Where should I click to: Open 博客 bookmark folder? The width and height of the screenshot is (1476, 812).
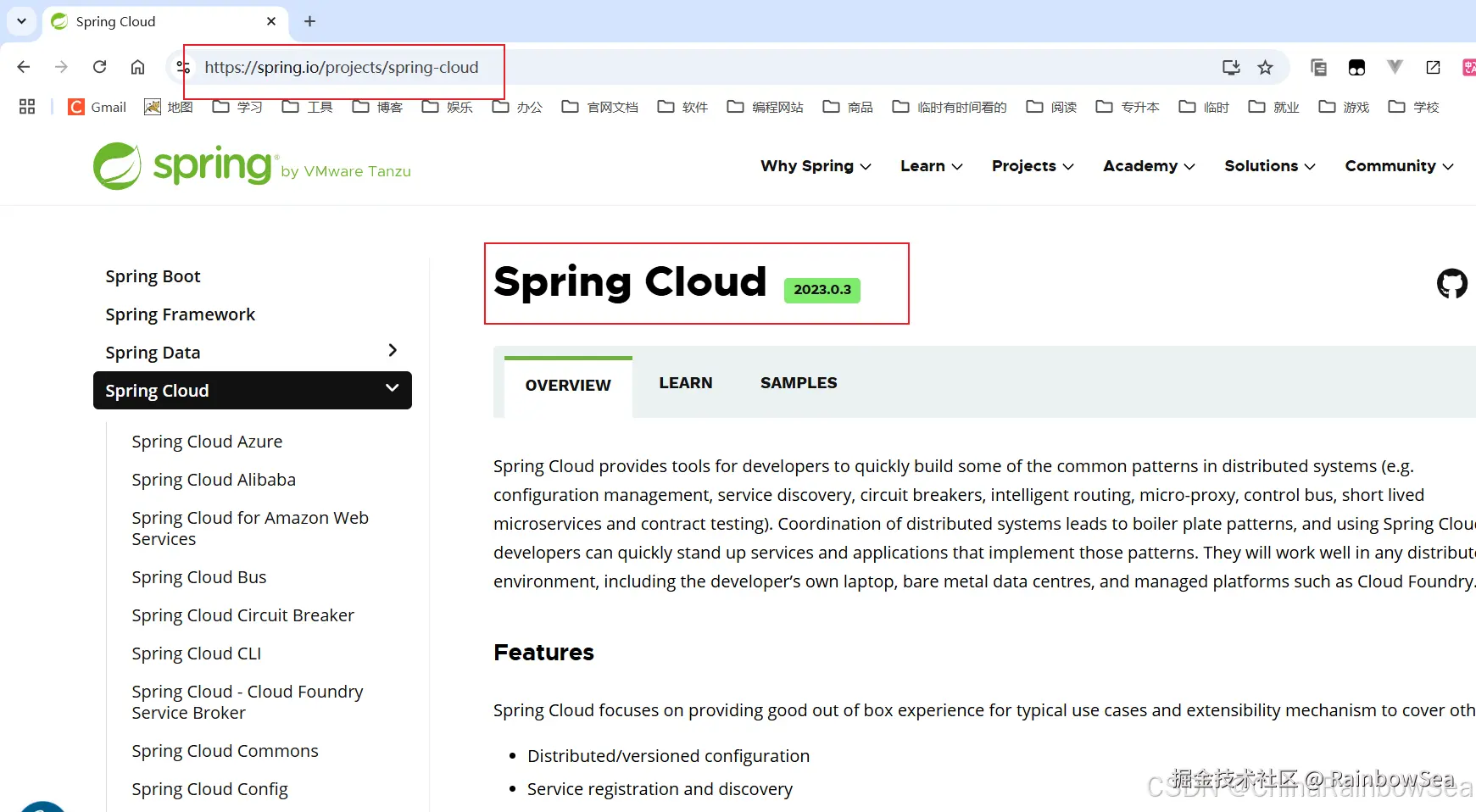377,107
